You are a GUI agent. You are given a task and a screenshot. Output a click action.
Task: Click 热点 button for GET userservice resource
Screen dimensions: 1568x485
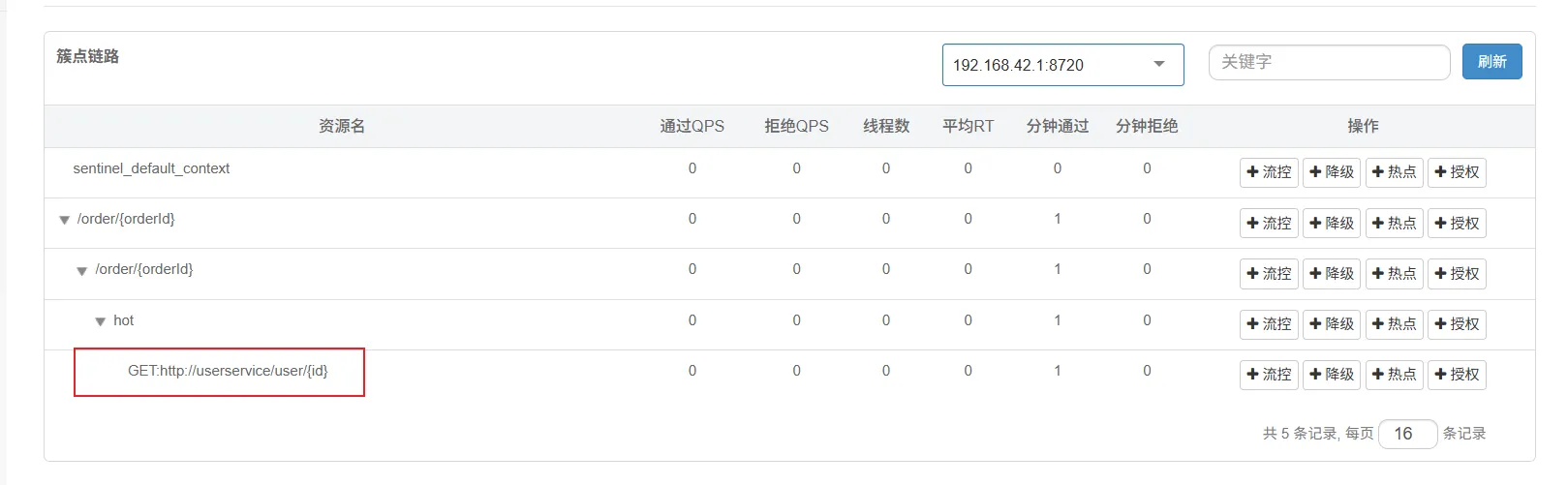click(1394, 375)
